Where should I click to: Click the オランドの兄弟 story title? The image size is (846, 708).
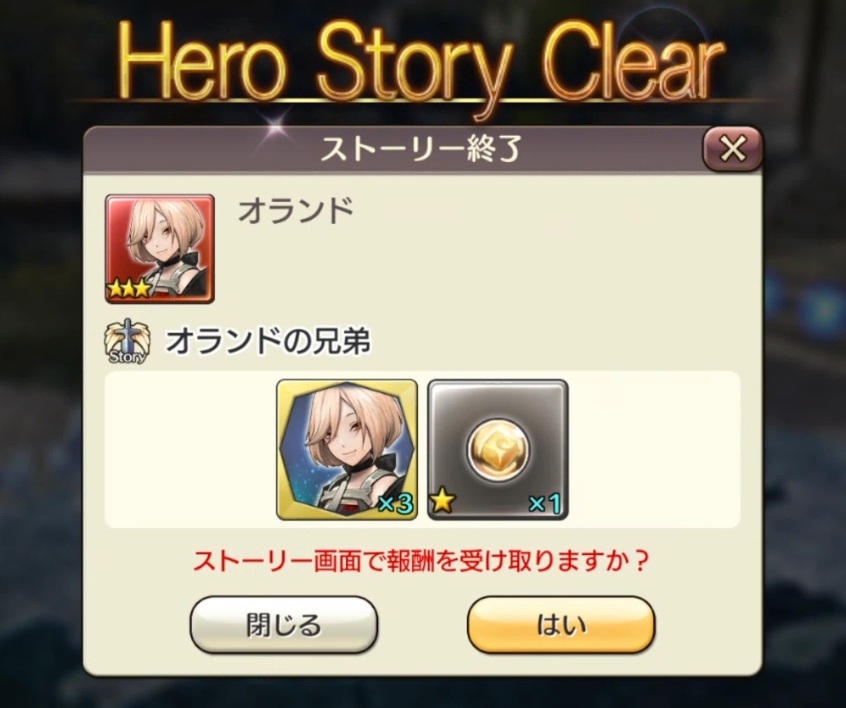pos(268,342)
